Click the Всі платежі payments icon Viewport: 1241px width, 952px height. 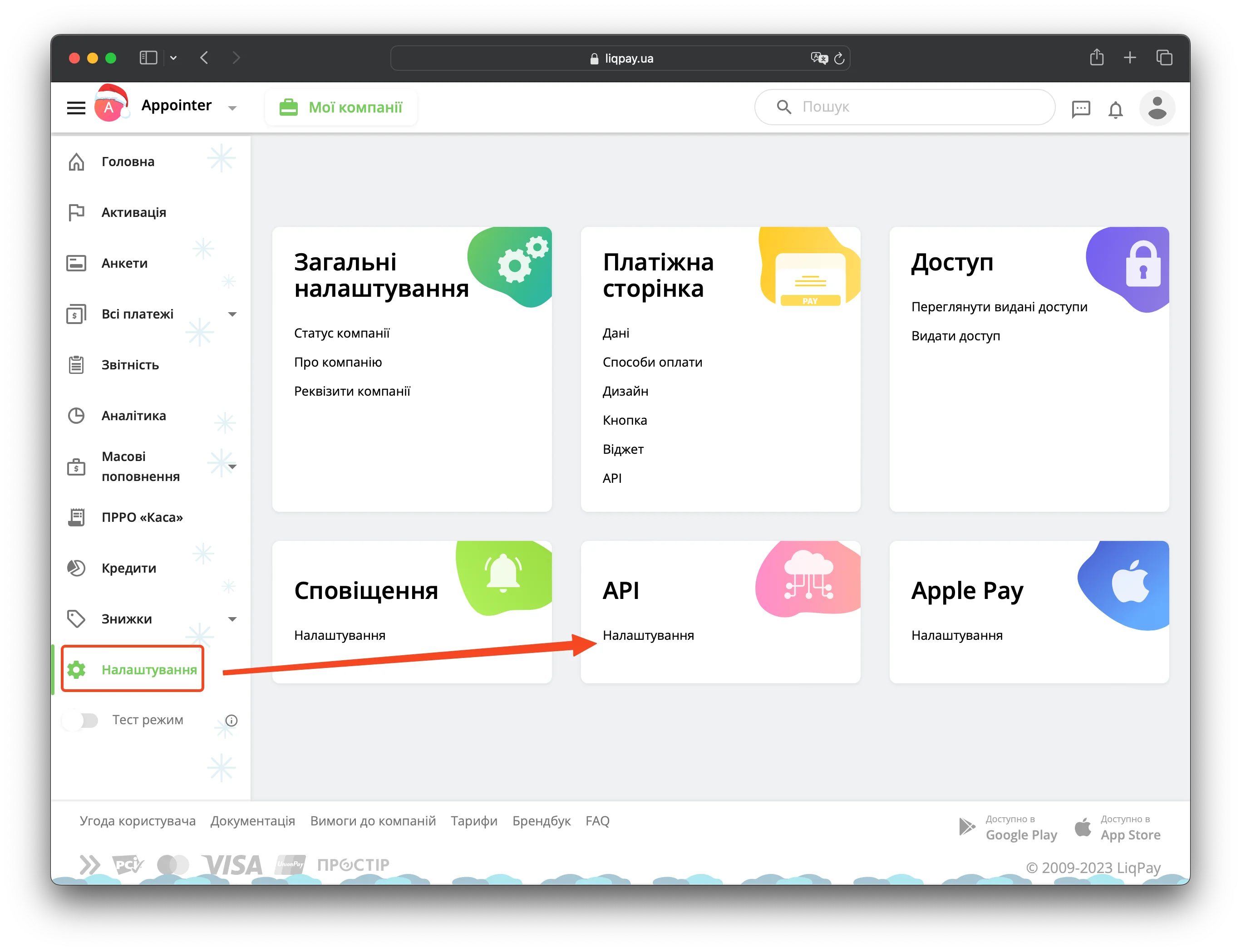tap(76, 314)
